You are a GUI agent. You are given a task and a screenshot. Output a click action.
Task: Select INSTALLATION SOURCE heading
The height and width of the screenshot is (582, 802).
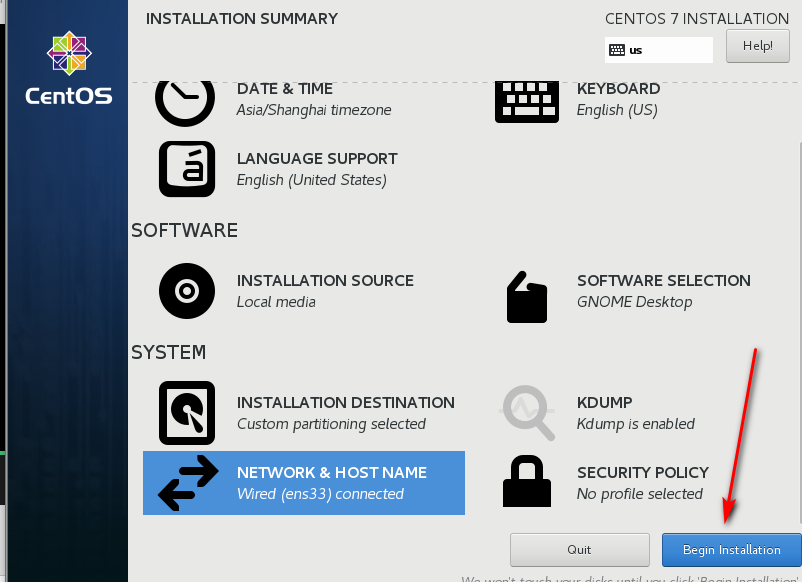[x=325, y=280]
